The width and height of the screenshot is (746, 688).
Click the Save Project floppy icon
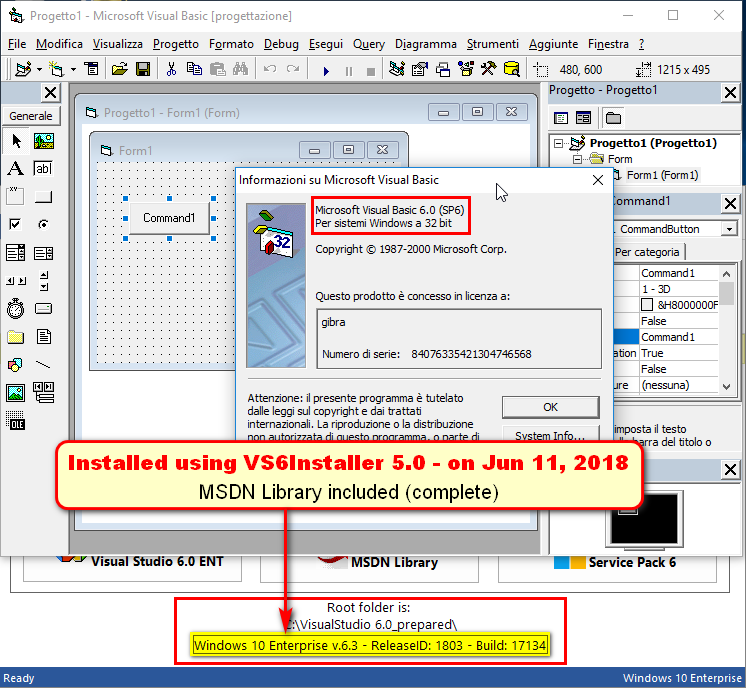143,69
